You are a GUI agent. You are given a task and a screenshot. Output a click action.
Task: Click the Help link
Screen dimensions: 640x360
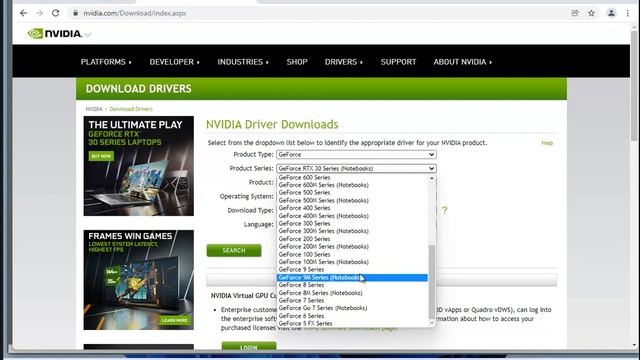click(547, 143)
